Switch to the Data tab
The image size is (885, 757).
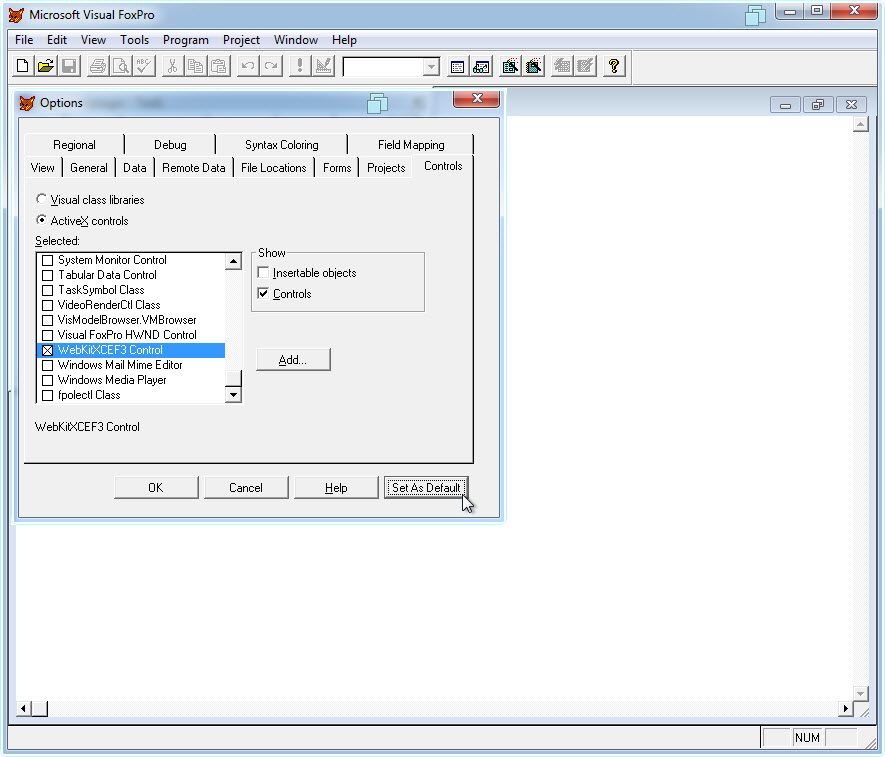(135, 168)
